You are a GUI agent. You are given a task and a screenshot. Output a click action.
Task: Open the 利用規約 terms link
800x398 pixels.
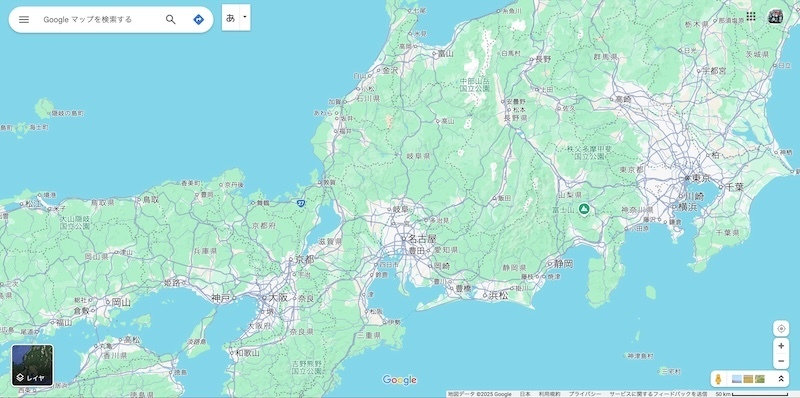[x=549, y=394]
